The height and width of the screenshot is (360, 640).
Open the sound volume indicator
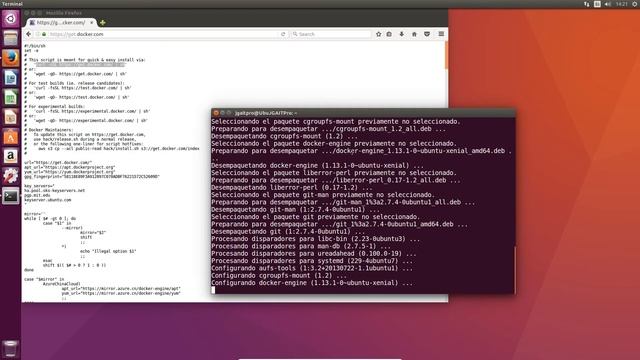click(608, 4)
